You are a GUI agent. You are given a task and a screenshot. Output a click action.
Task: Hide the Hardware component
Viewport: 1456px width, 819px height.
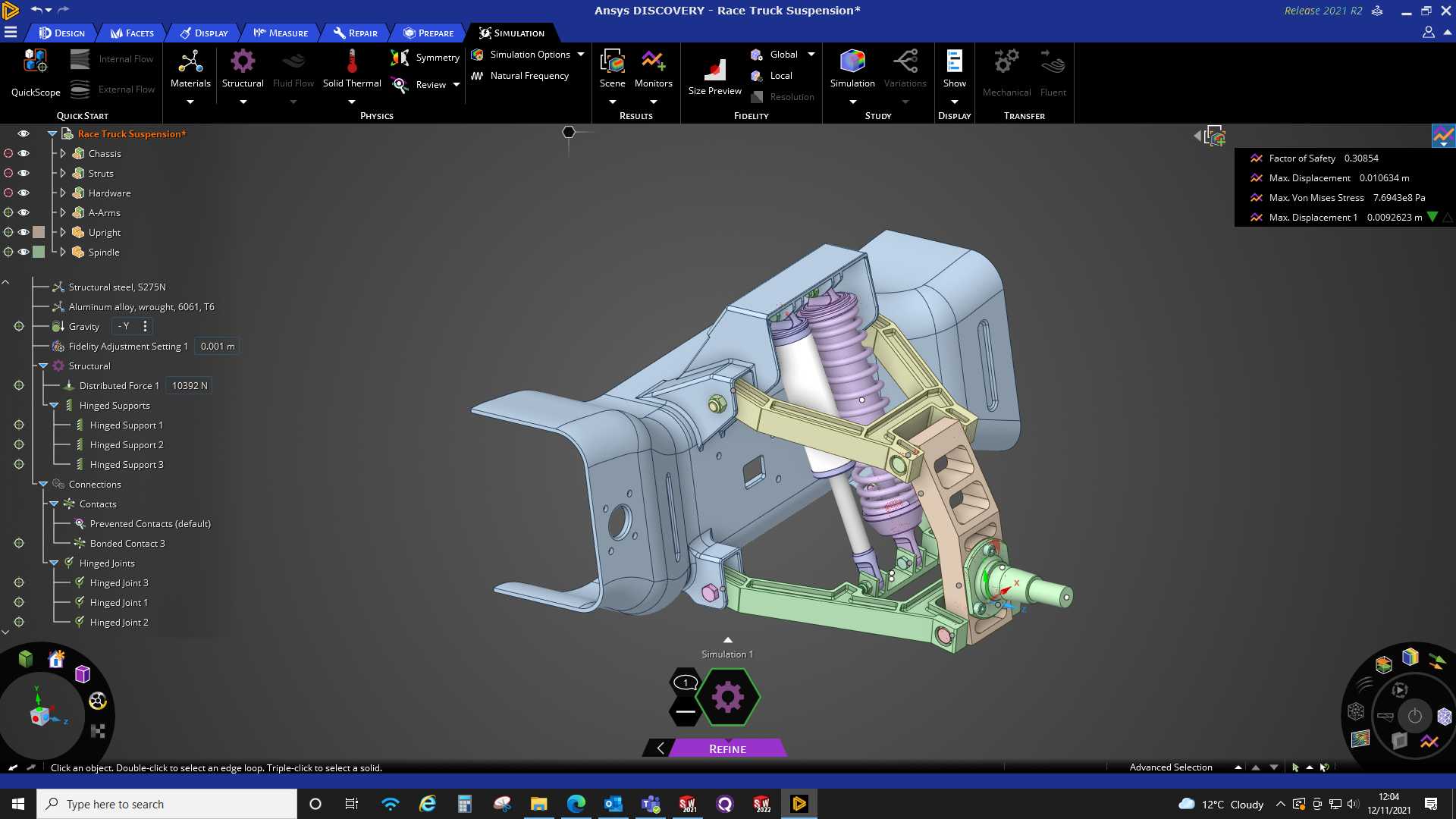click(x=24, y=193)
